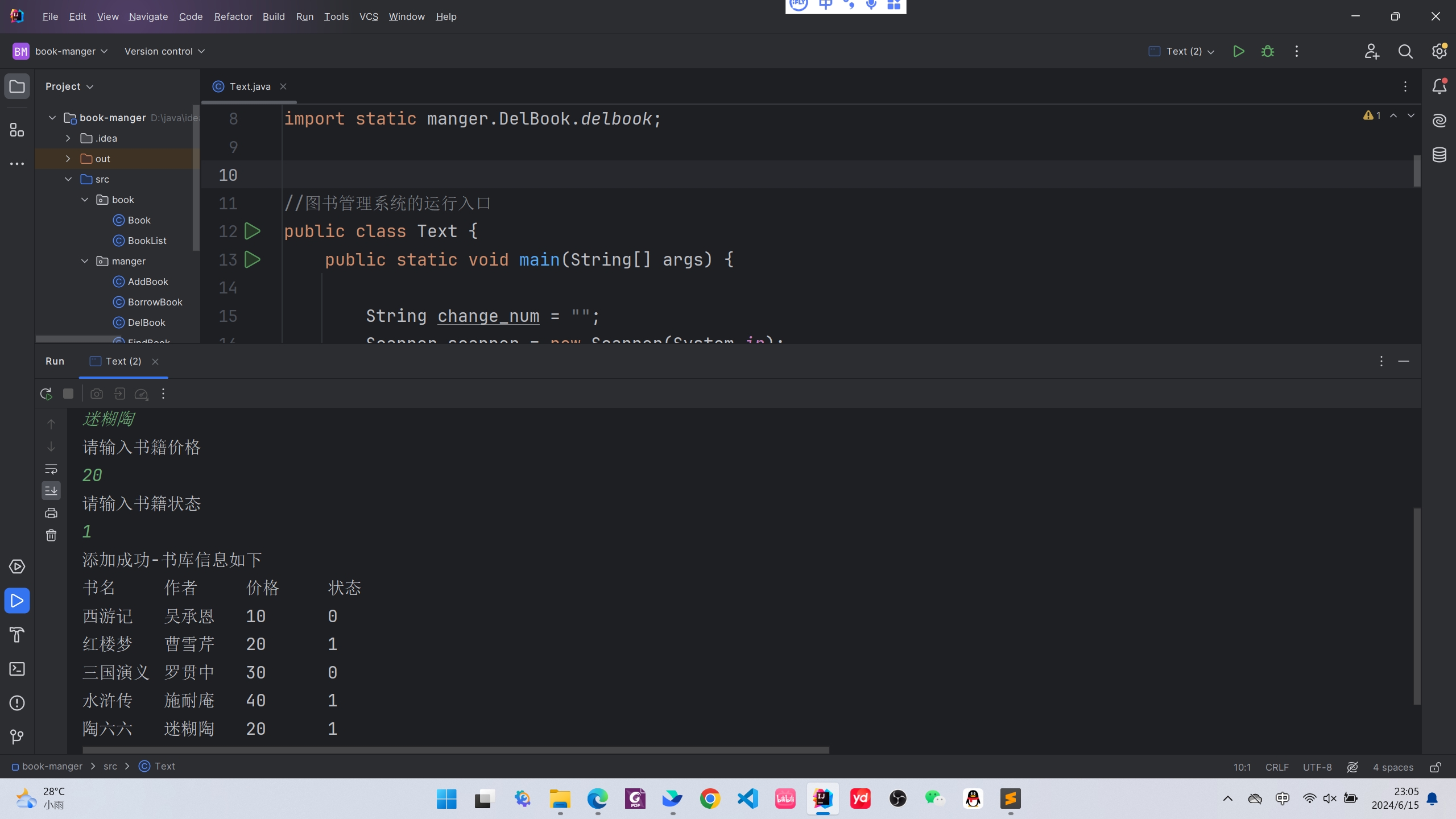Toggle scroll to end in console
1456x819 pixels.
(51, 490)
